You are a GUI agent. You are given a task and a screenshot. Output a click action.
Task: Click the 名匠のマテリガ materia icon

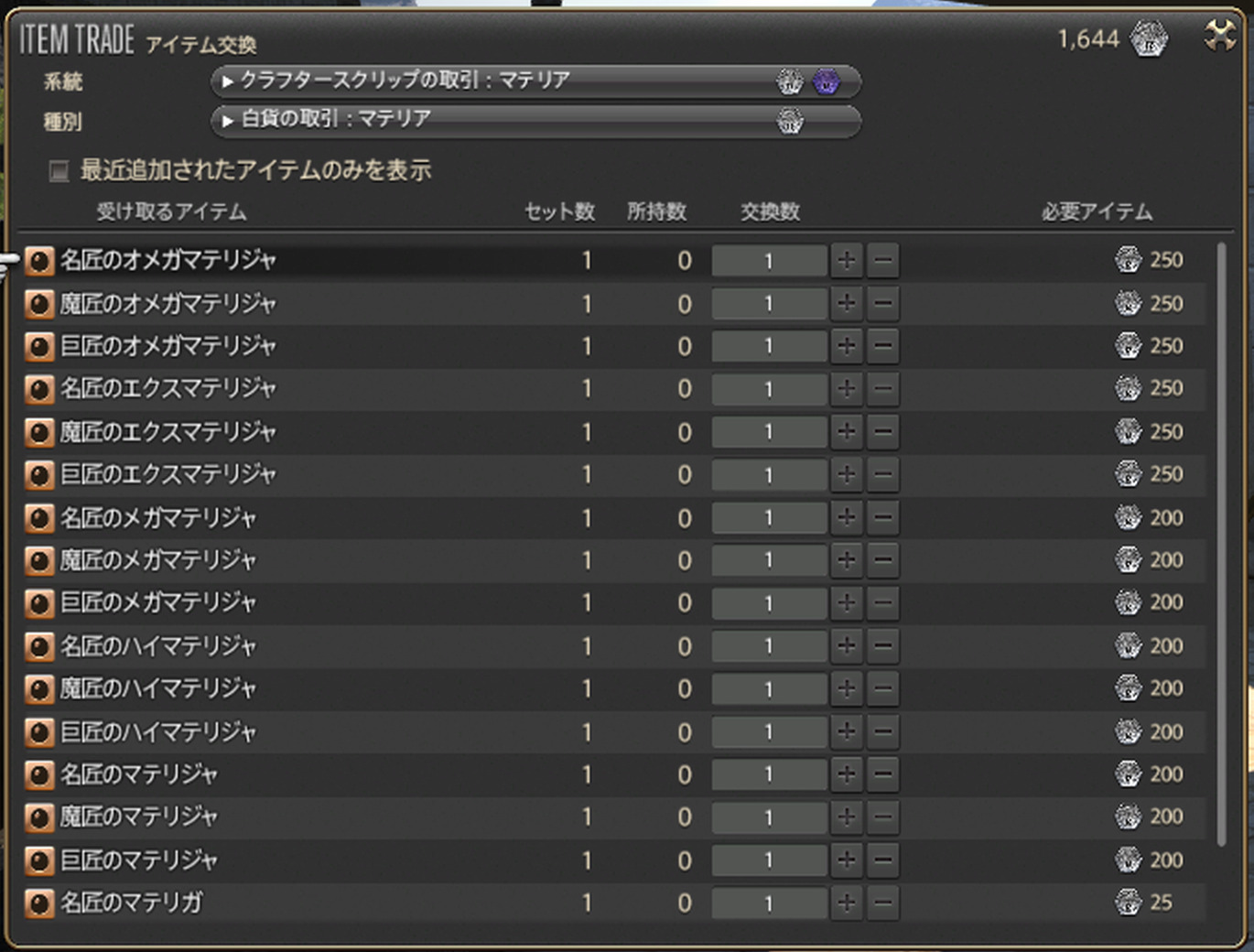(39, 903)
